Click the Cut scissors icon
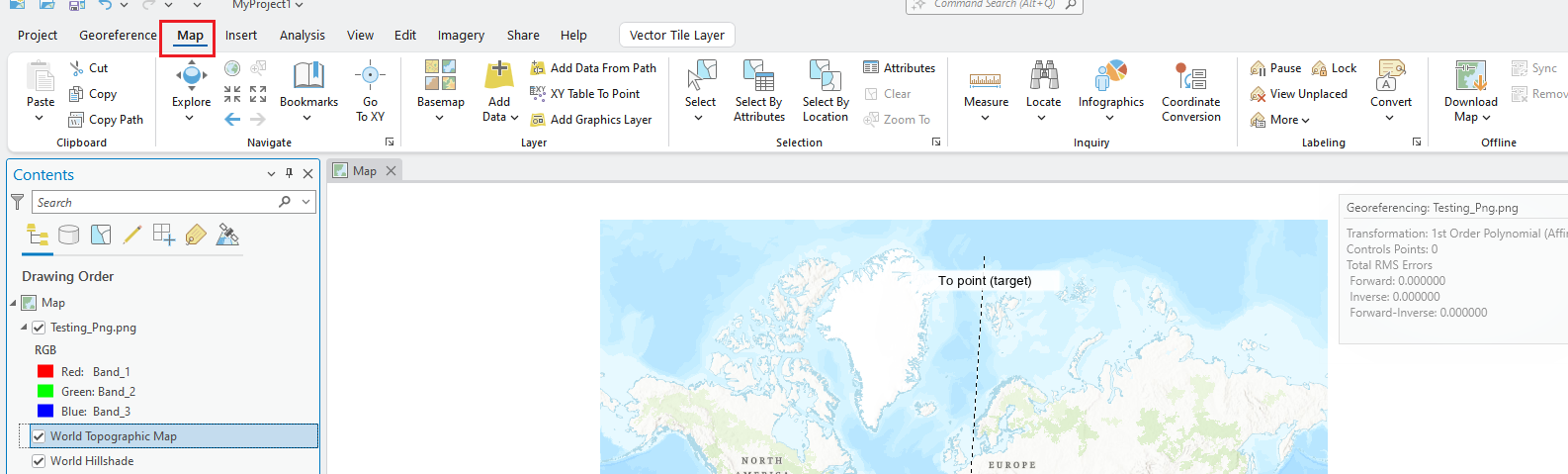This screenshot has height=474, width=1568. [x=77, y=68]
